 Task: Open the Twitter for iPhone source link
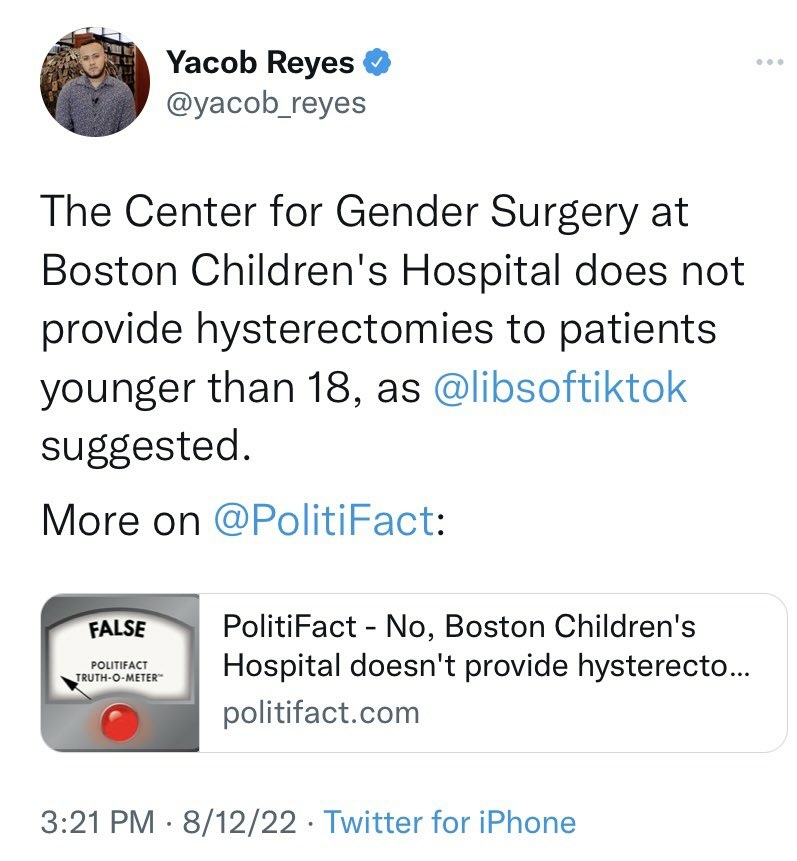point(450,822)
